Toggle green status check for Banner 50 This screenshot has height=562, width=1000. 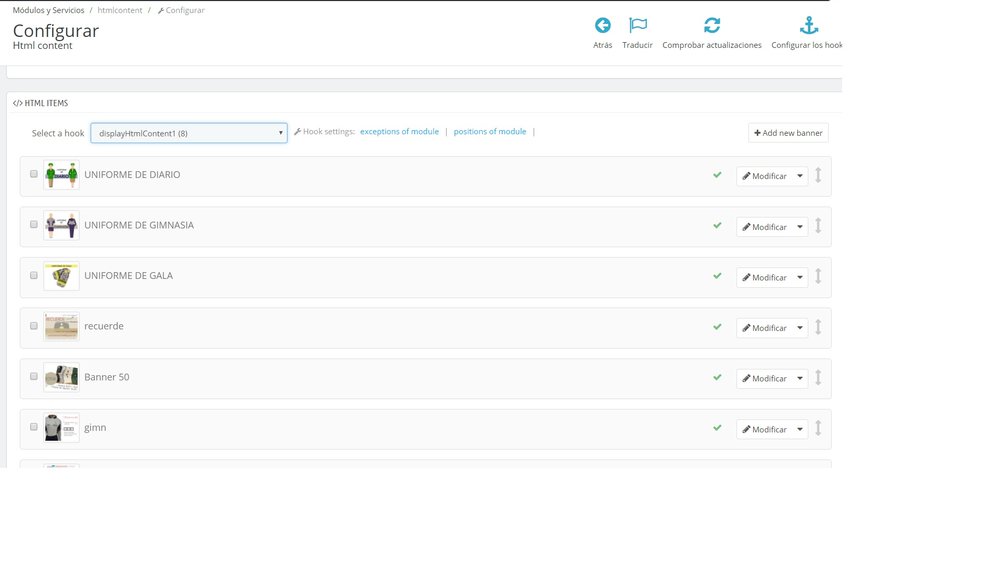pos(717,377)
